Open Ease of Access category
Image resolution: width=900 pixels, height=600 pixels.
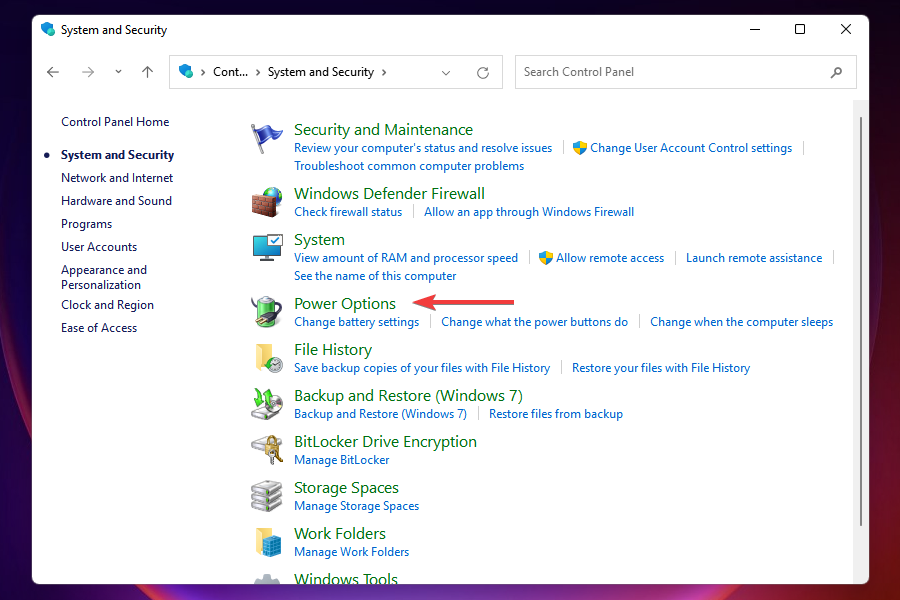coord(99,328)
